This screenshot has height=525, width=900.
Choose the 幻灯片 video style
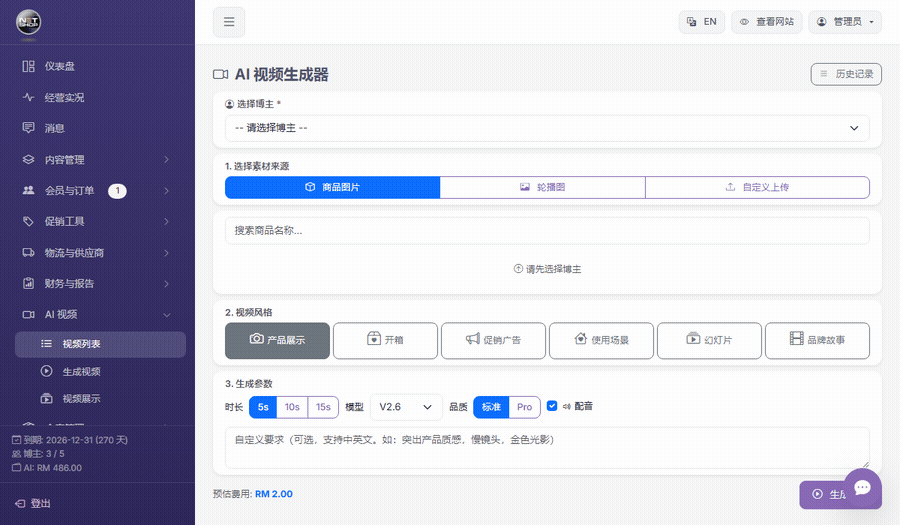(709, 340)
